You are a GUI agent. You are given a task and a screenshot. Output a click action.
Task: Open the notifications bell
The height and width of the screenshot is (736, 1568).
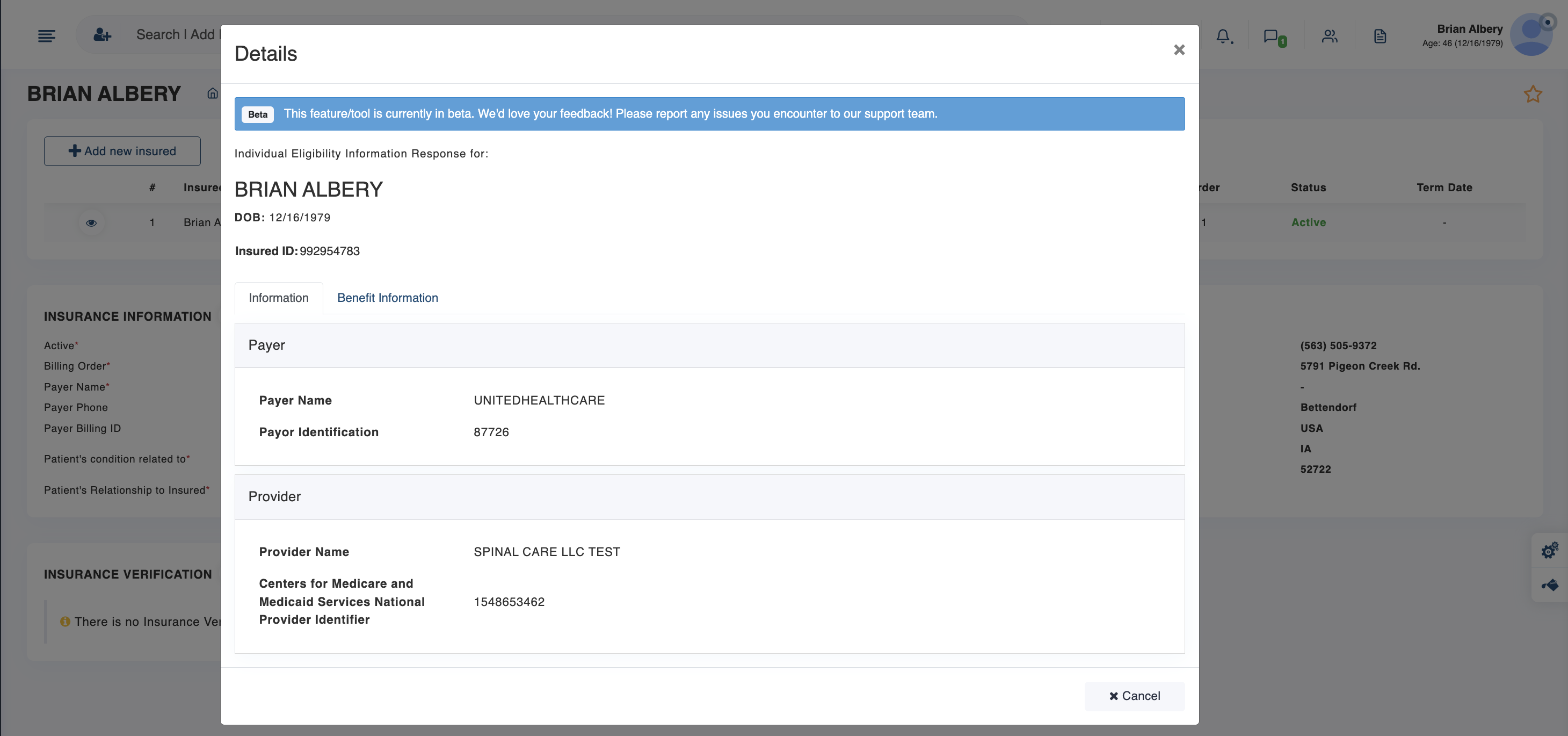pyautogui.click(x=1223, y=37)
